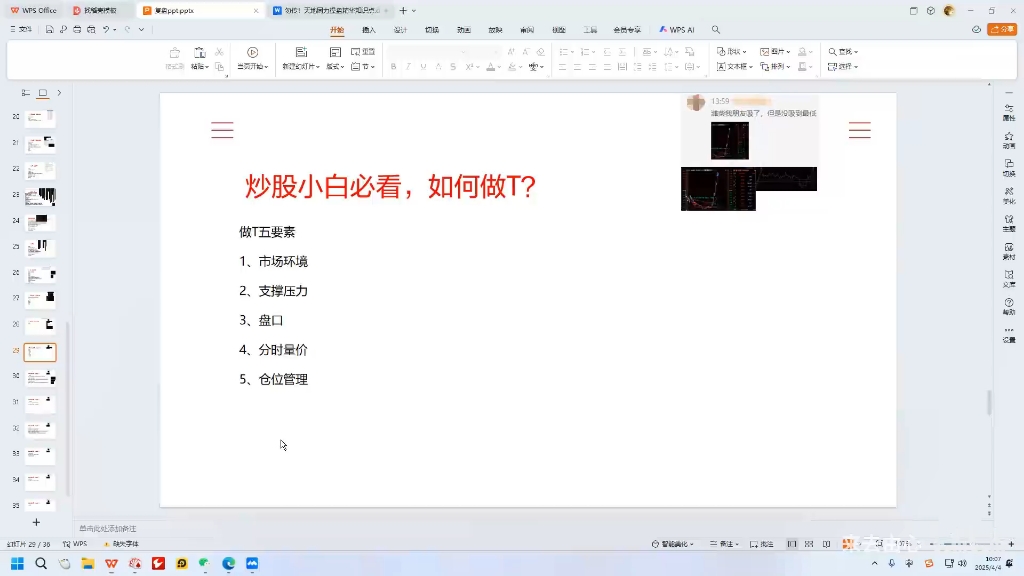Click the Reset slide button
The width and height of the screenshot is (1024, 576).
(363, 52)
